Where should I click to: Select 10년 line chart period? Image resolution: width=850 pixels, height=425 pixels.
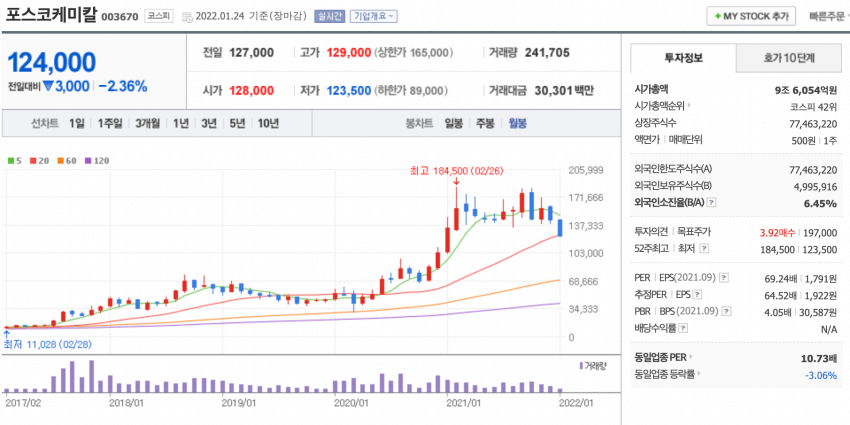(268, 123)
